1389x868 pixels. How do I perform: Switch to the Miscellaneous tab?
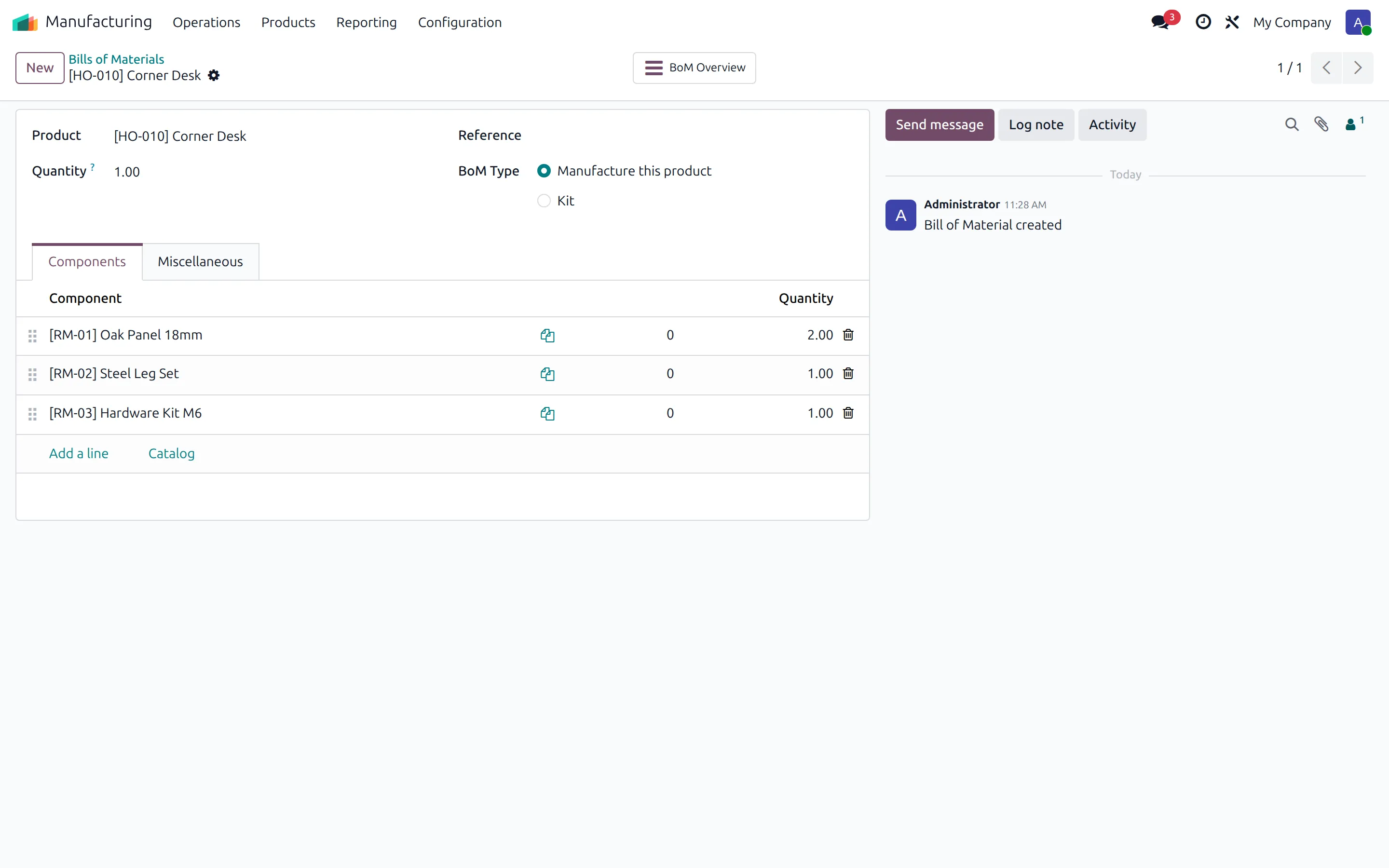tap(200, 262)
